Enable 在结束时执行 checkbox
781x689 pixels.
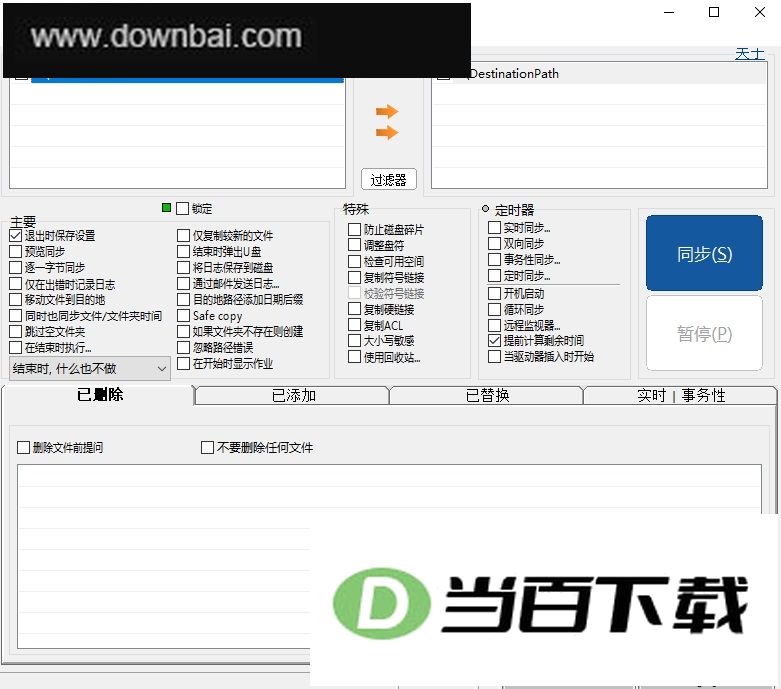(x=16, y=347)
